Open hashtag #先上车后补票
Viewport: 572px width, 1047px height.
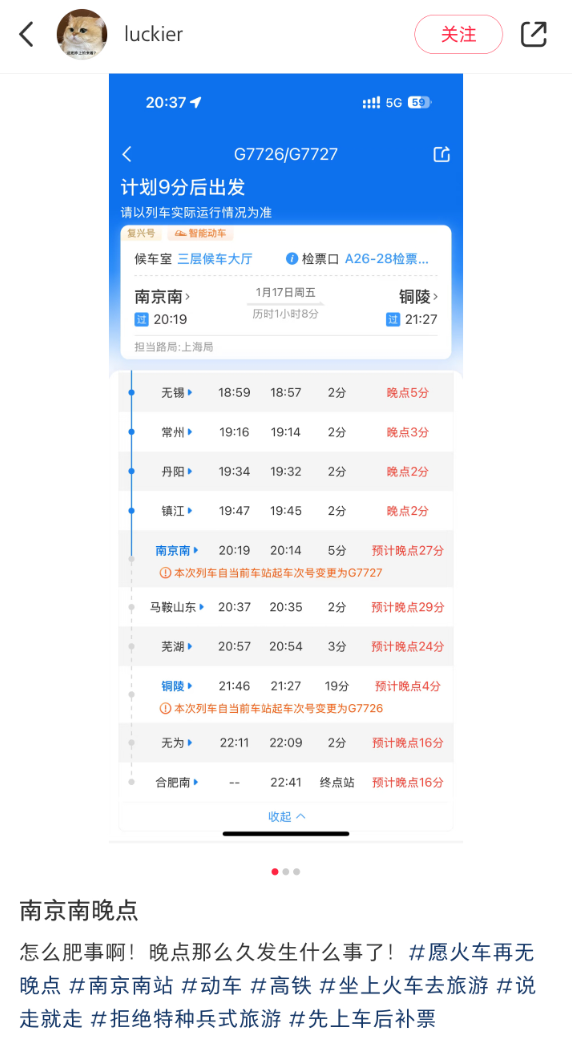362,1018
